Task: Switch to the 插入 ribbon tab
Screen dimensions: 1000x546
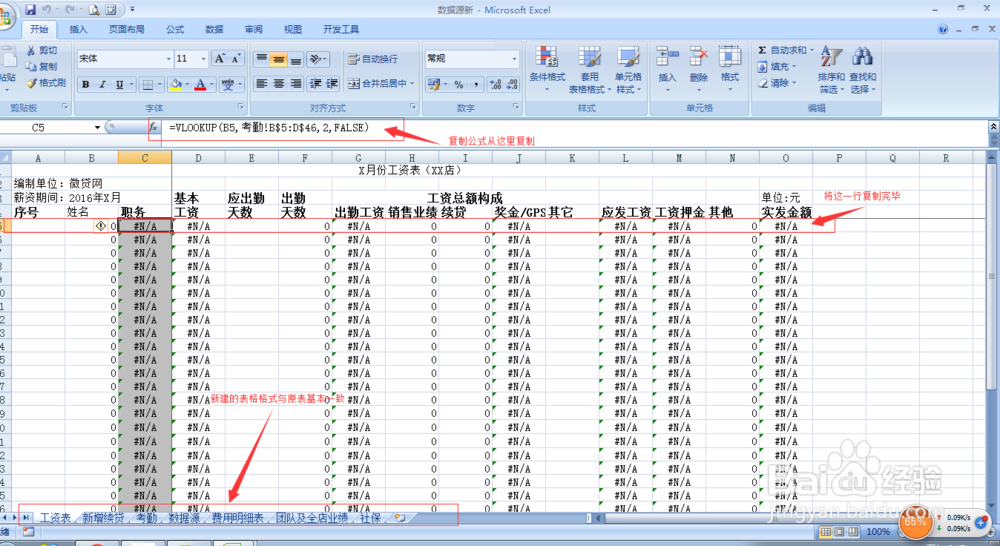Action: click(78, 29)
